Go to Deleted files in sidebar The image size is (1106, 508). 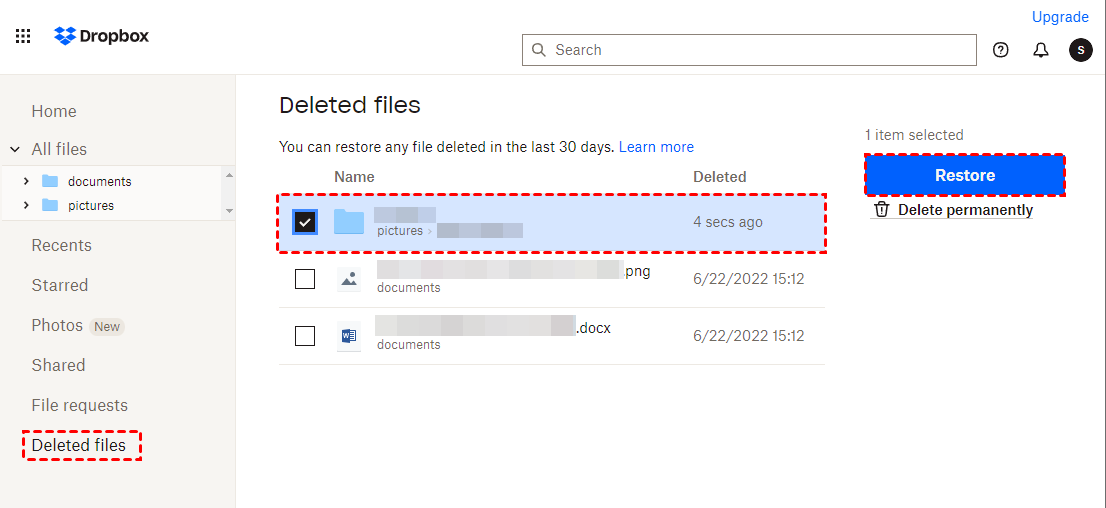pos(79,445)
